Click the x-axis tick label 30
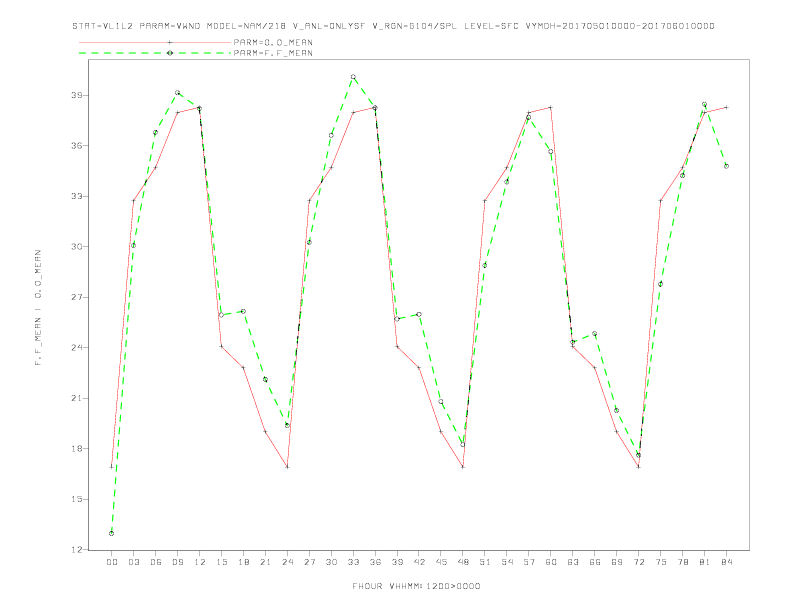Viewport: 792px width, 612px height. (x=331, y=562)
